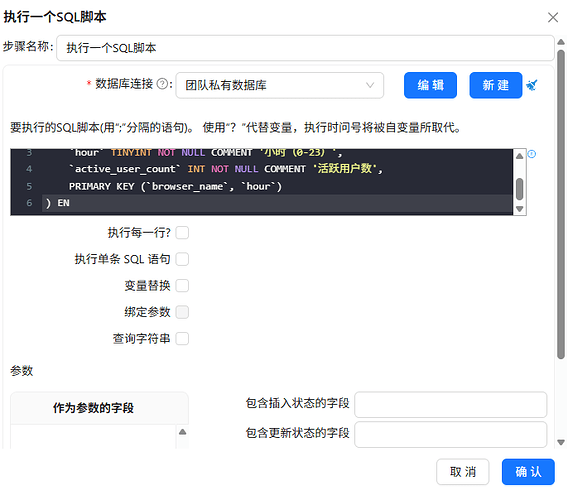The image size is (572, 500).
Task: Click the wizard icon beside 新建 button
Action: click(532, 85)
